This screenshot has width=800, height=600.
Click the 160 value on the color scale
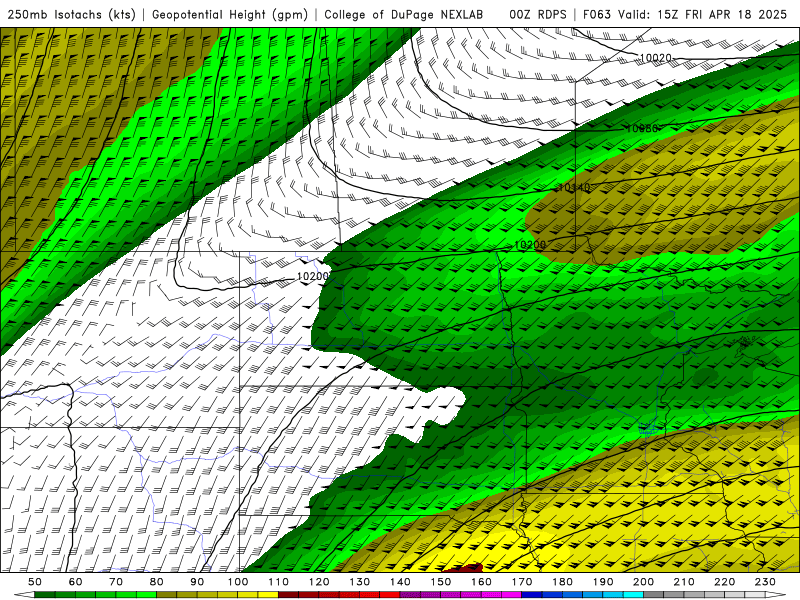pos(482,582)
